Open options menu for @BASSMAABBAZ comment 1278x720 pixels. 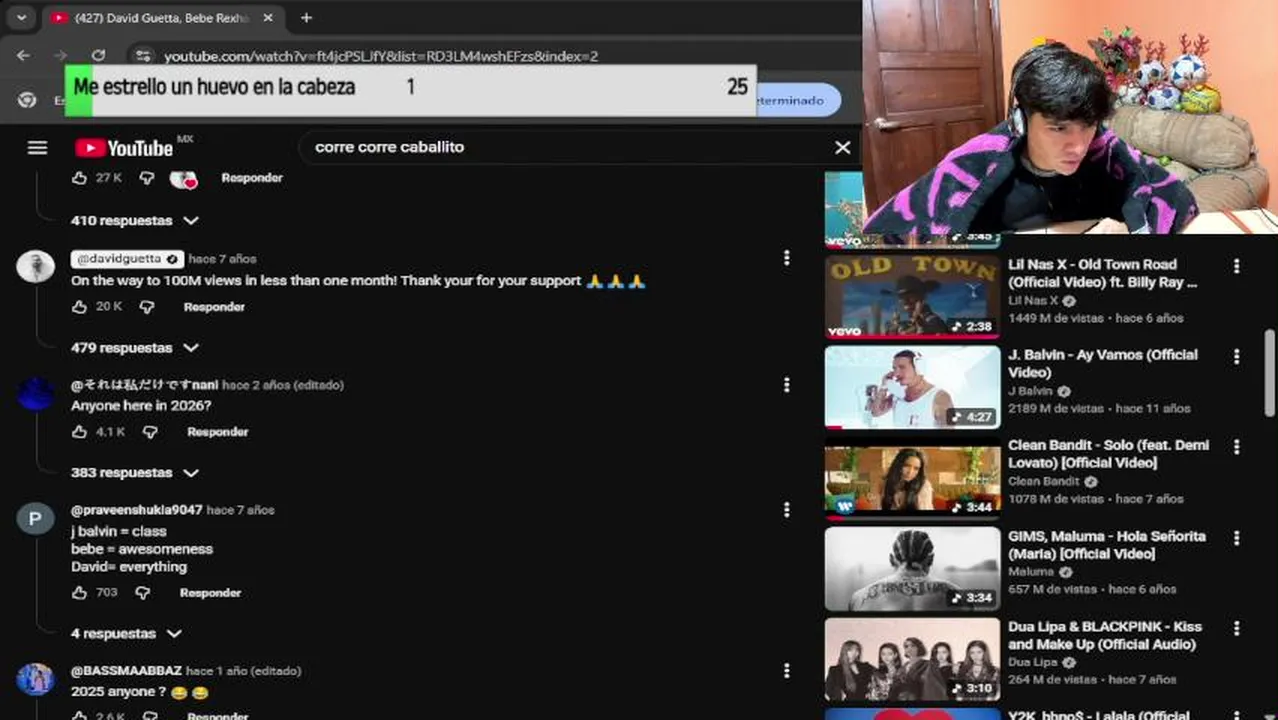point(787,671)
